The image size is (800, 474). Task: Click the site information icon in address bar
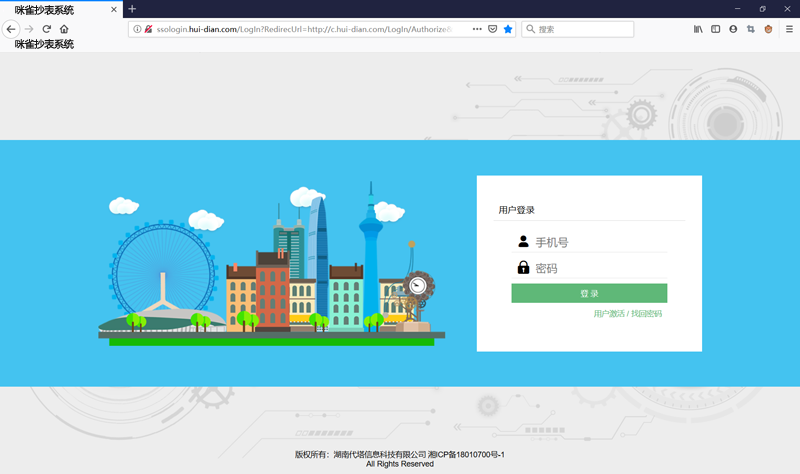(x=136, y=30)
